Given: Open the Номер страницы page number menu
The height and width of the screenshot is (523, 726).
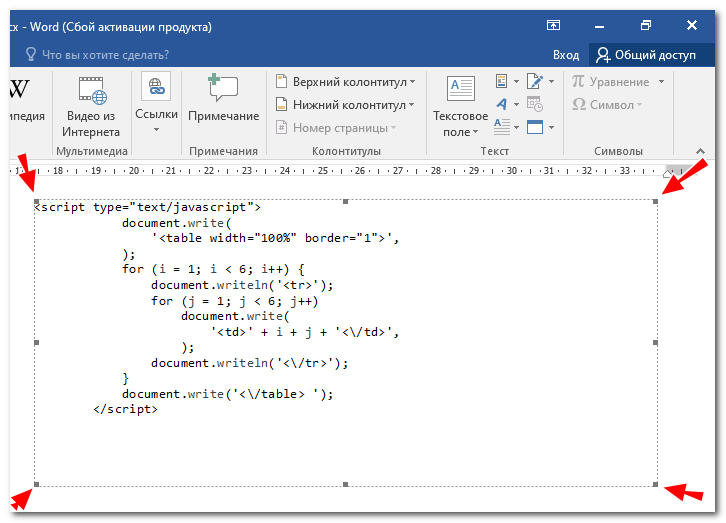Looking at the screenshot, I should pos(336,128).
